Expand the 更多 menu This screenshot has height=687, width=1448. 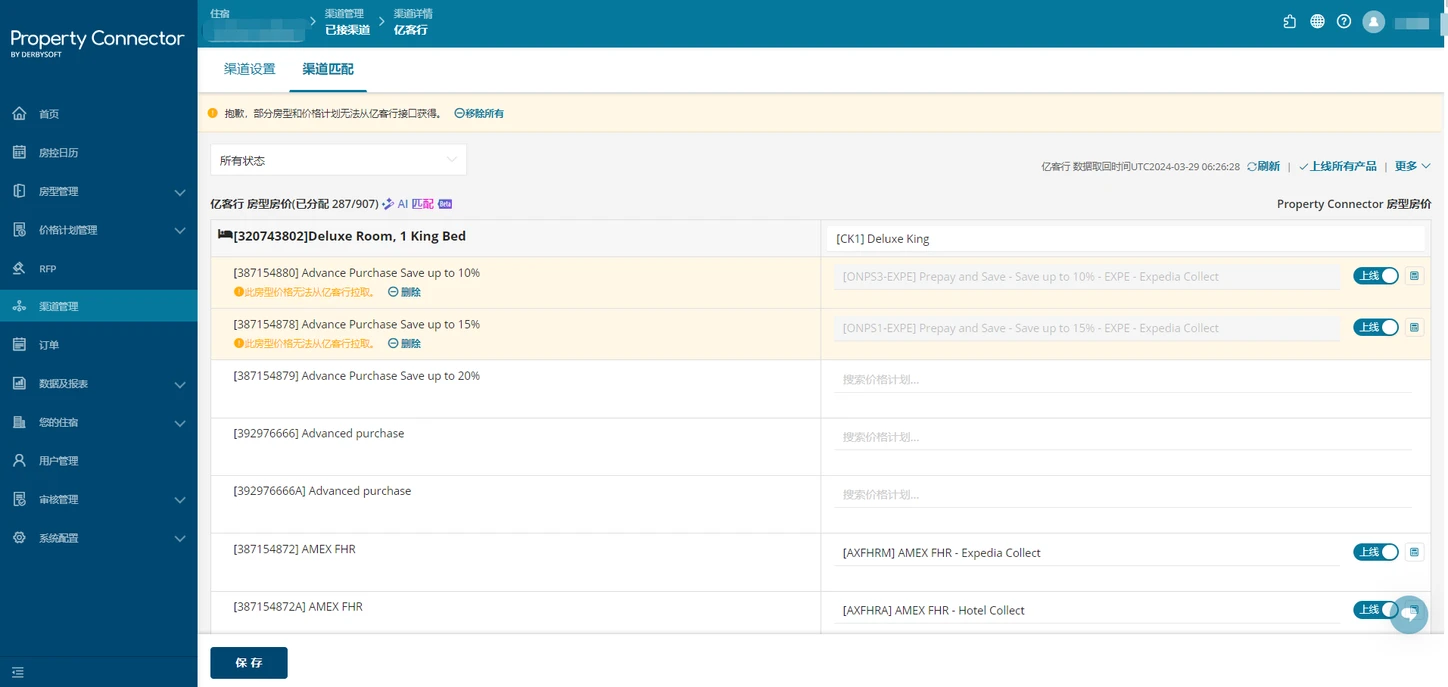point(1413,166)
